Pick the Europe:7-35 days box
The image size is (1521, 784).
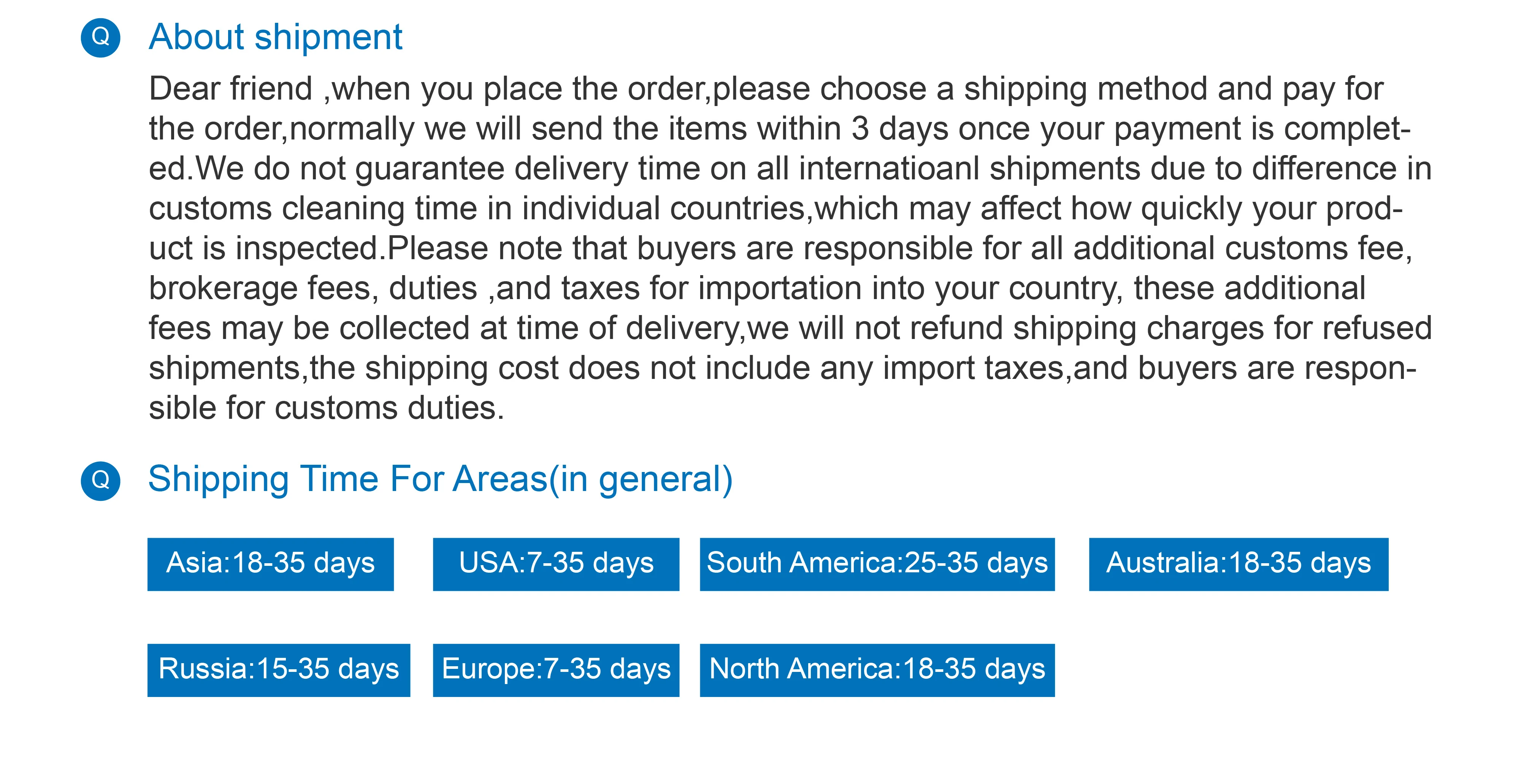pyautogui.click(x=556, y=670)
